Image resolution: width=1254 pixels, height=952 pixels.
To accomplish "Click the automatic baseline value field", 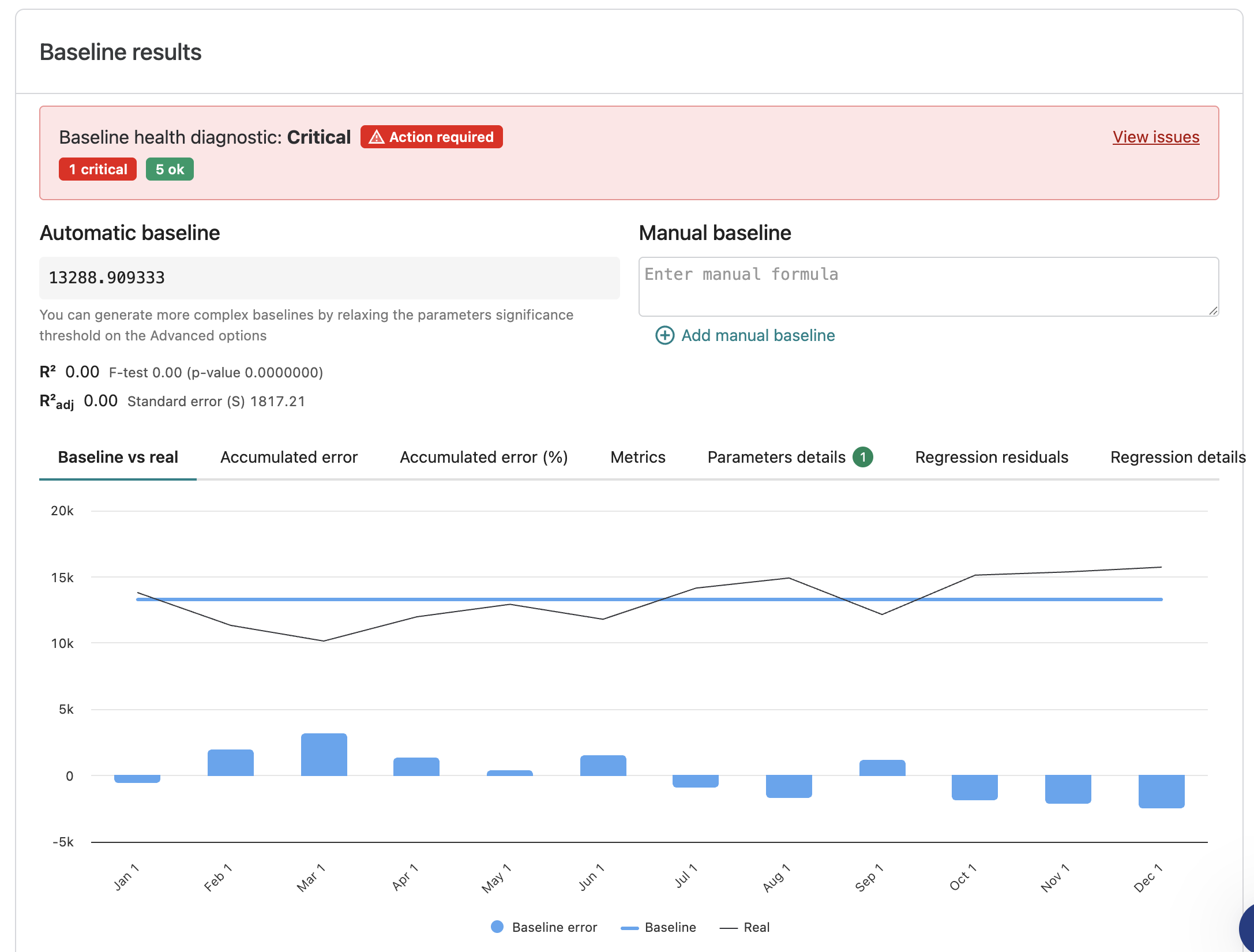I will [x=329, y=278].
